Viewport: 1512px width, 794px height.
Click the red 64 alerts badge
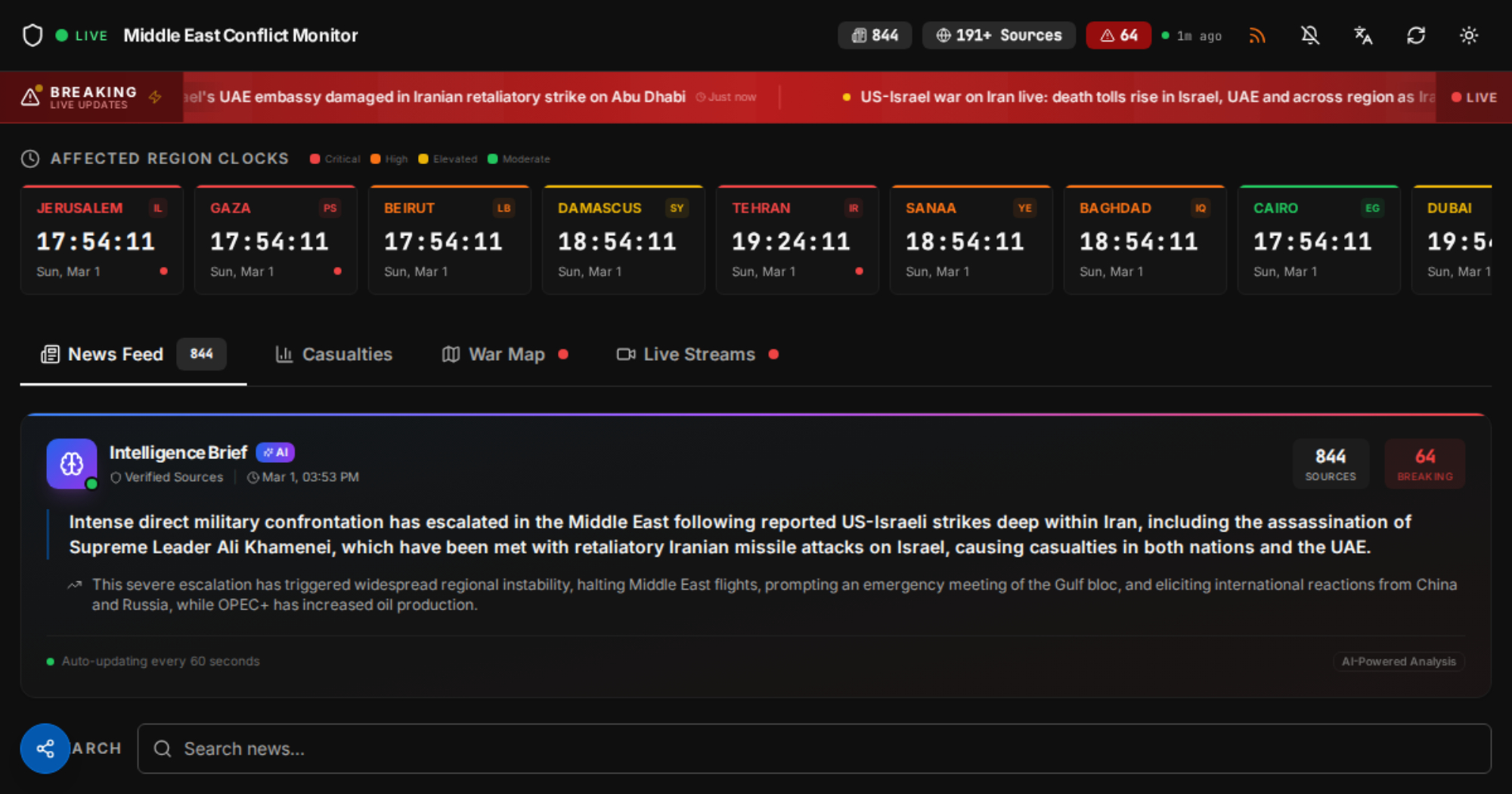pos(1118,36)
